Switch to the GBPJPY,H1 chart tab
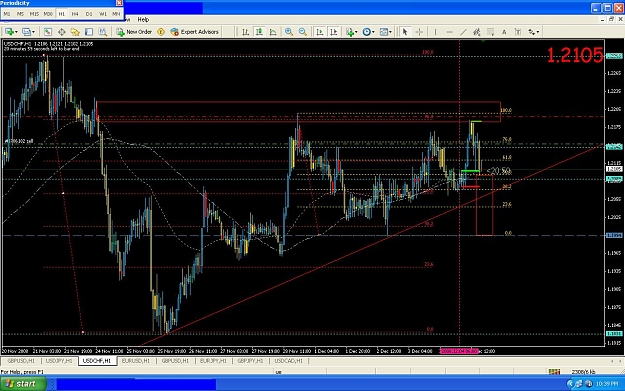This screenshot has width=625, height=391. pos(251,361)
